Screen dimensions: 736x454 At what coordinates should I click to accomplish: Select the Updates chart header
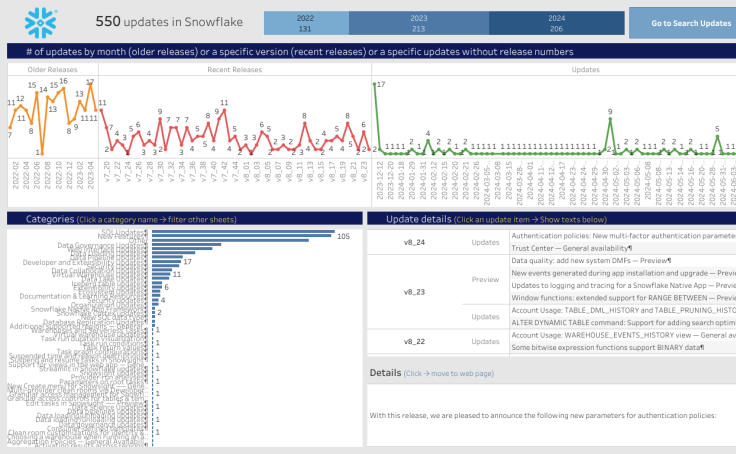pyautogui.click(x=585, y=69)
